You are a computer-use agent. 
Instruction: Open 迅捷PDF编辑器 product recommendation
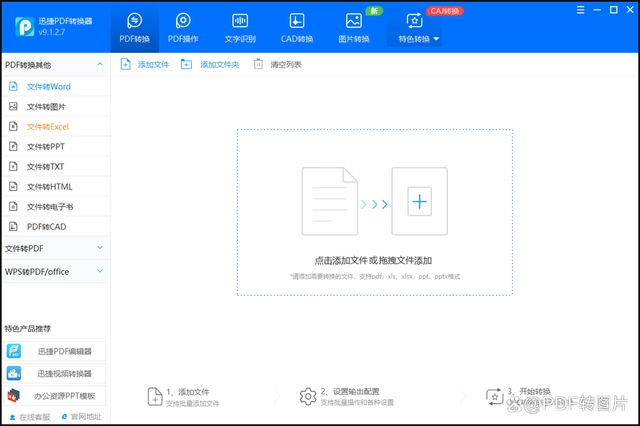(x=56, y=351)
